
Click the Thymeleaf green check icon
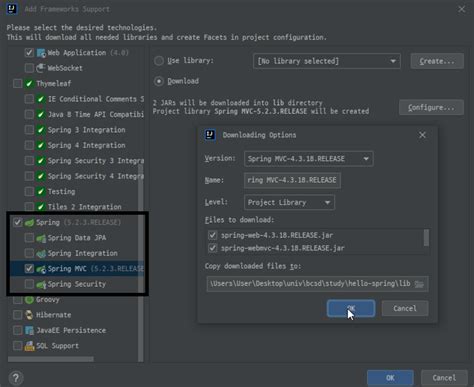tap(29, 83)
